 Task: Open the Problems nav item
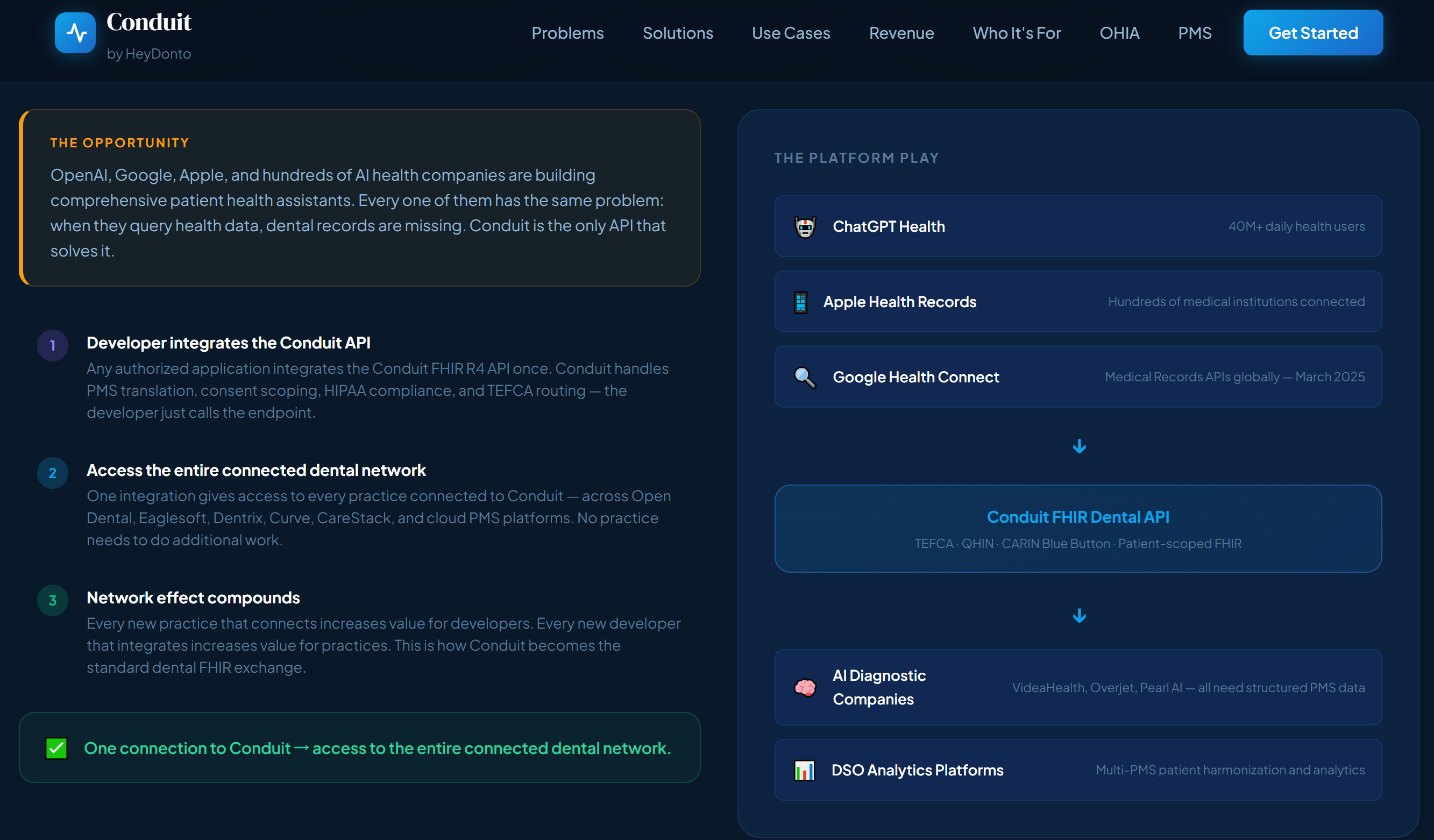(x=567, y=33)
